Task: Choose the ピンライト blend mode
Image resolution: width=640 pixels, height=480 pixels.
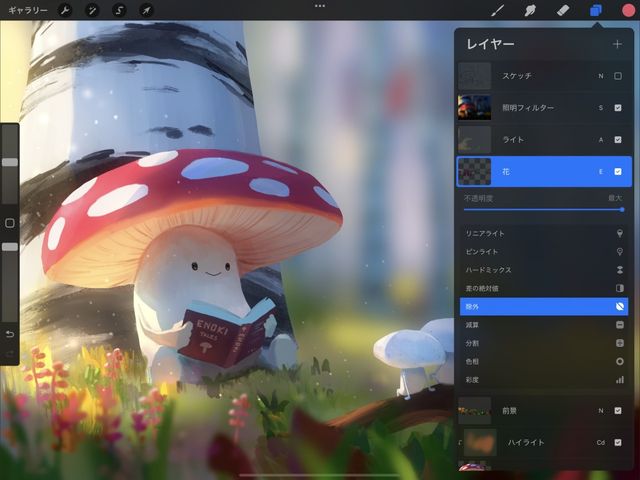Action: tap(544, 252)
